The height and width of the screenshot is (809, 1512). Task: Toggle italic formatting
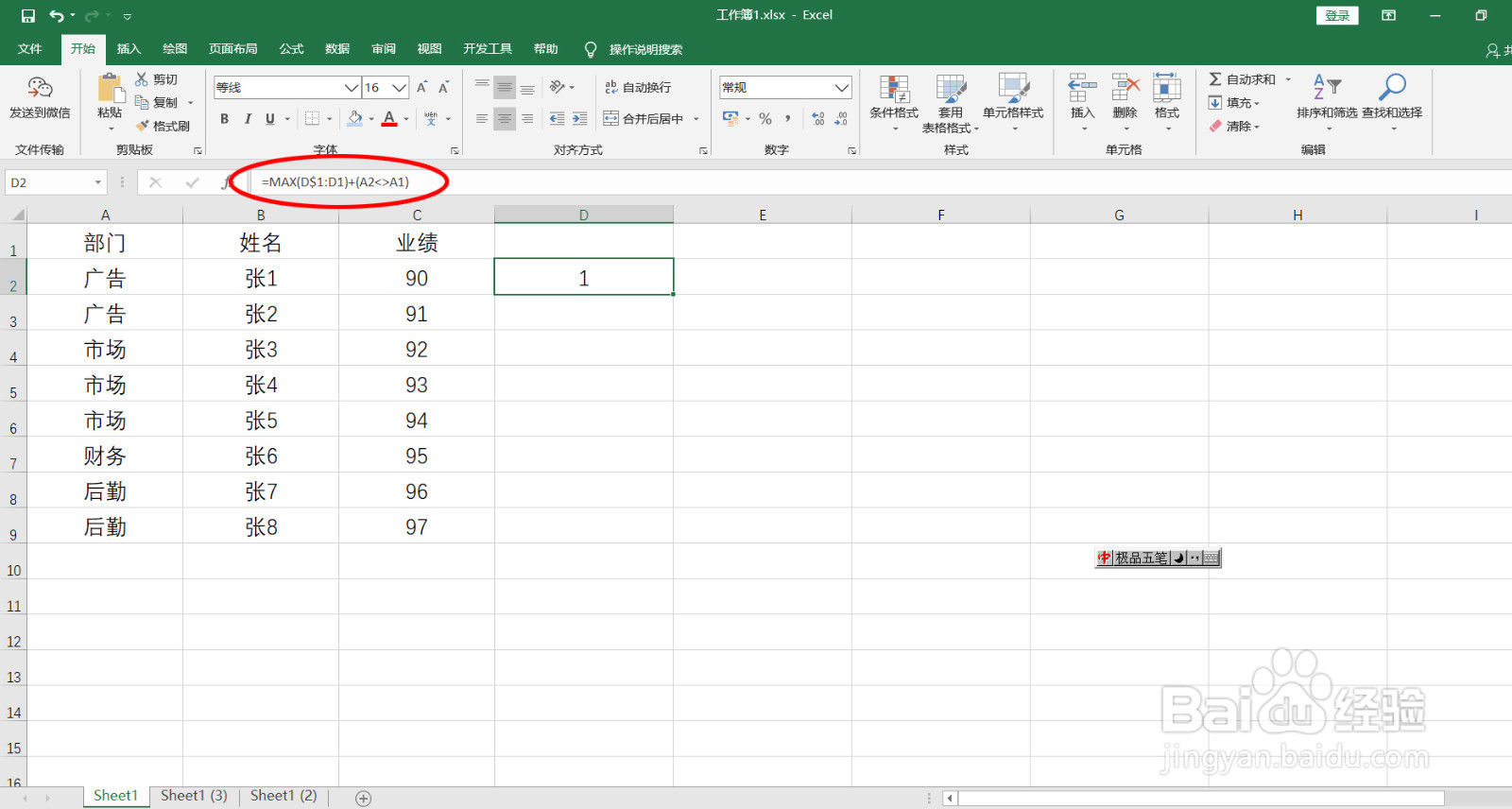point(248,118)
